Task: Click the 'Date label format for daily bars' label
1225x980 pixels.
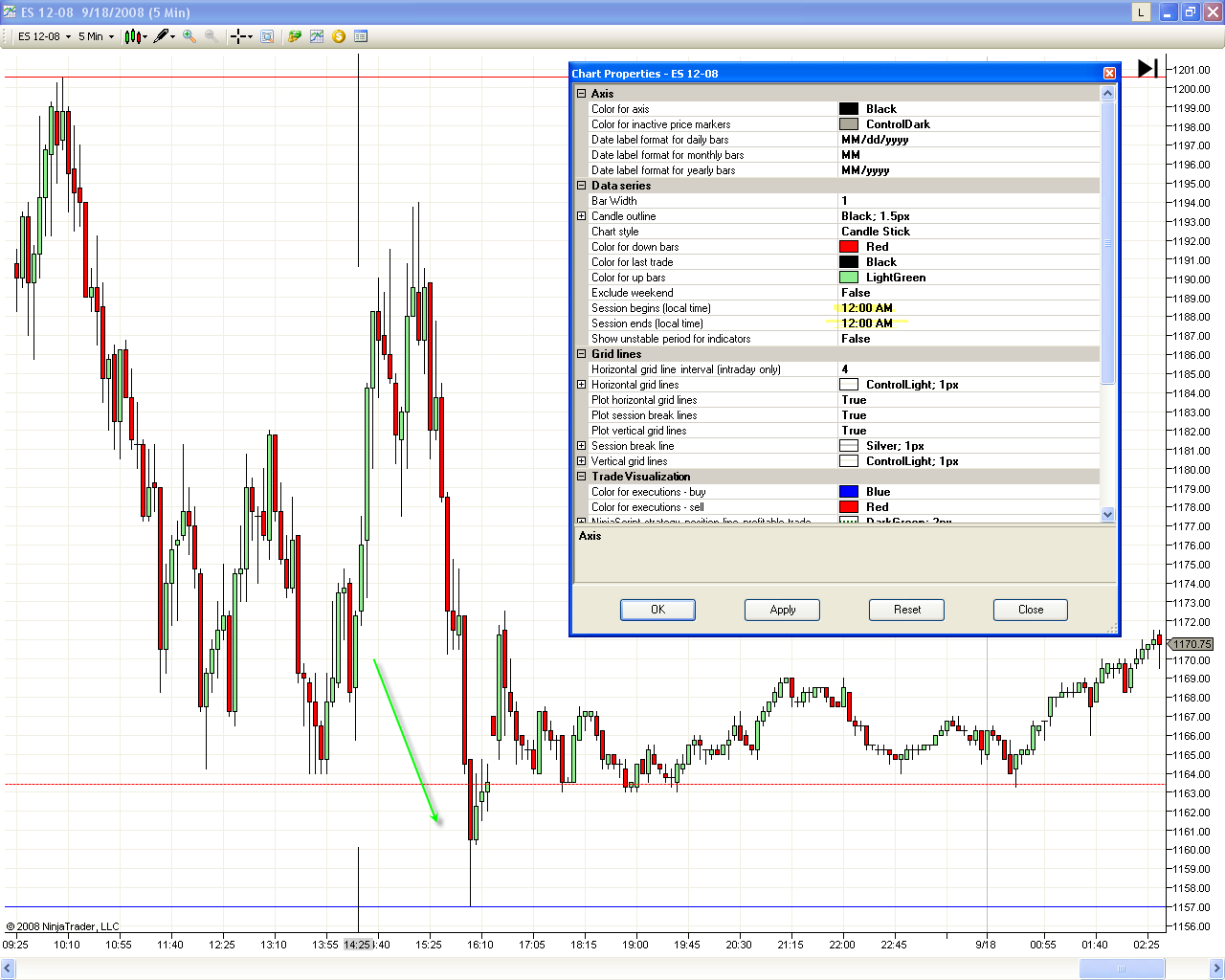Action: [x=660, y=140]
